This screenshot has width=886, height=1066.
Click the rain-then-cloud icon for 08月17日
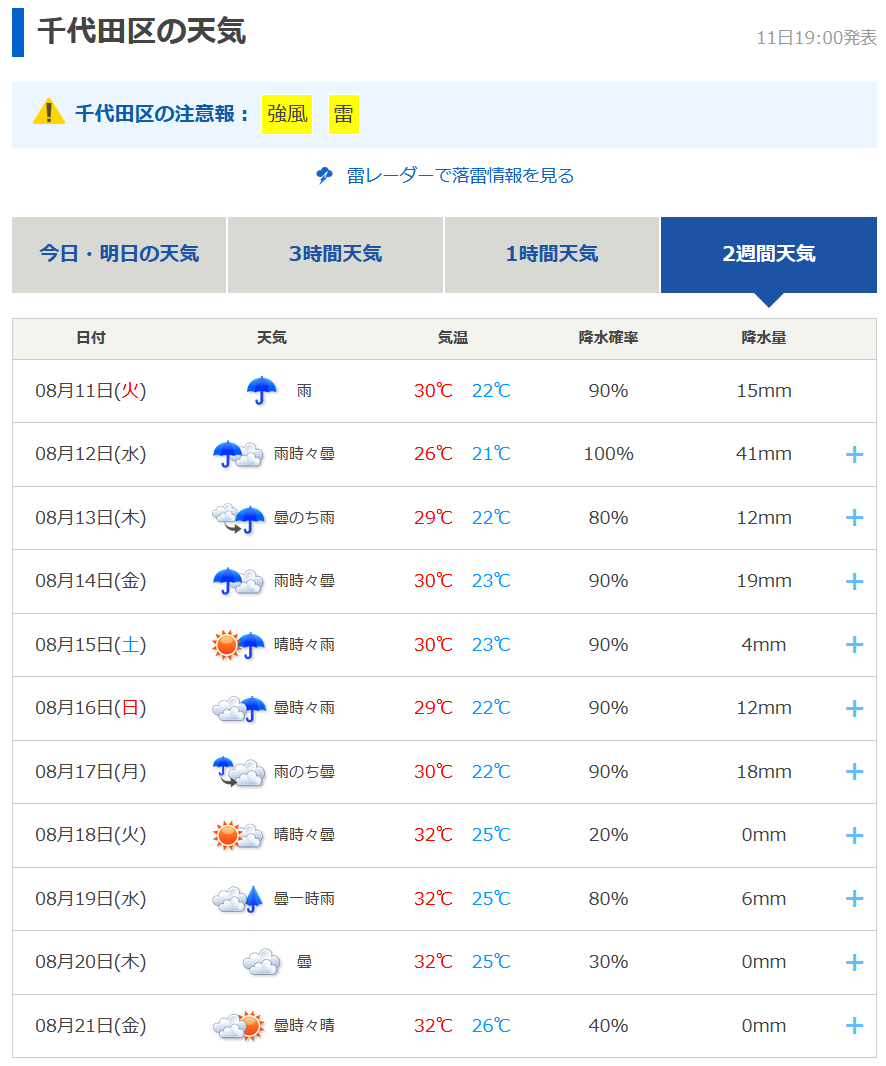tap(238, 772)
